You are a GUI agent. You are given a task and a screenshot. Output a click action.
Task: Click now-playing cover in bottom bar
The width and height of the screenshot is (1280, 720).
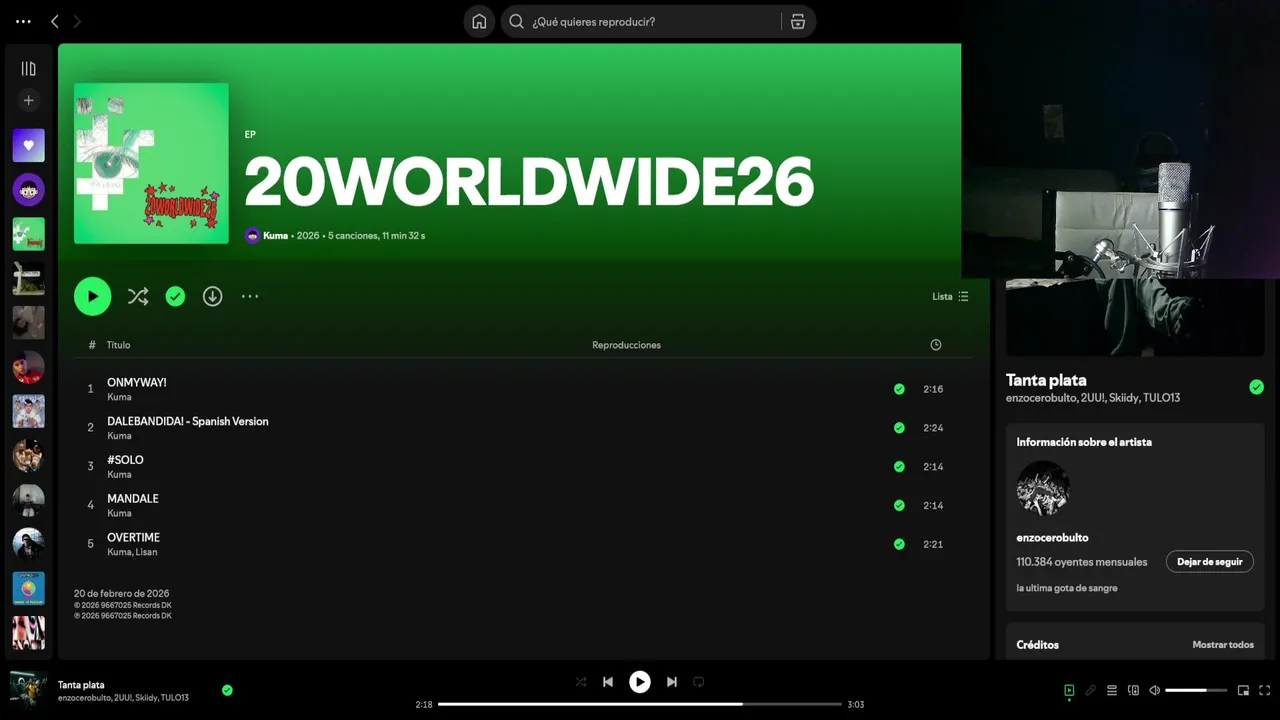point(28,690)
